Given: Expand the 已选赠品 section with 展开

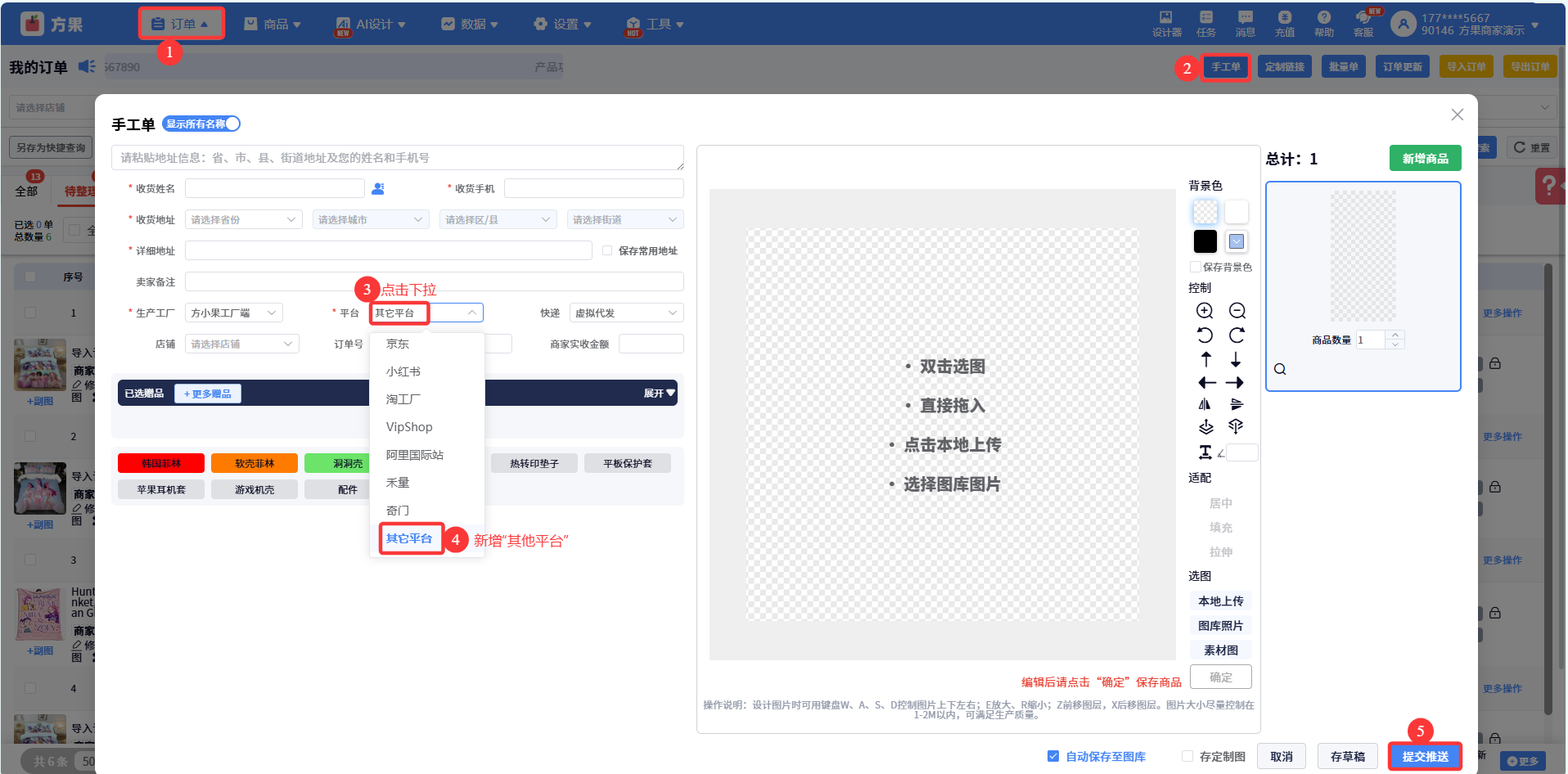Looking at the screenshot, I should click(659, 394).
